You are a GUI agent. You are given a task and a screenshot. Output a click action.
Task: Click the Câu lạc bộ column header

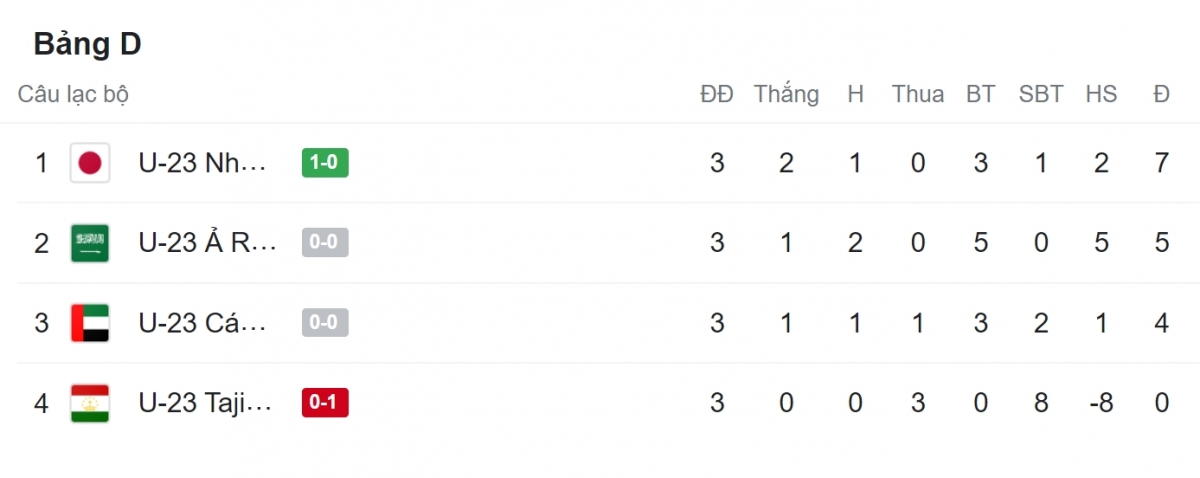point(73,94)
